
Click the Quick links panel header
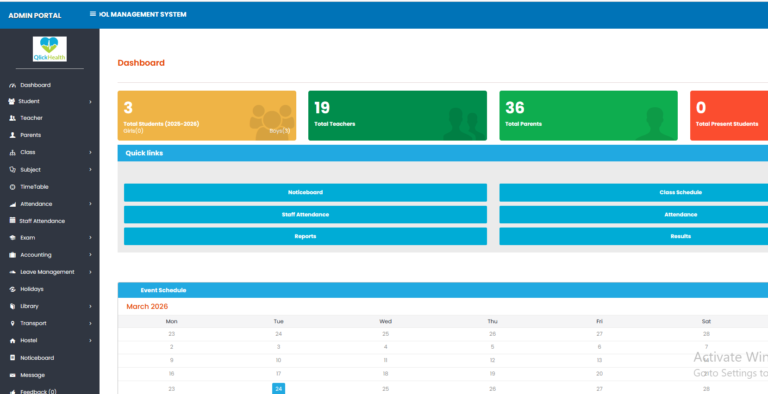(443, 153)
